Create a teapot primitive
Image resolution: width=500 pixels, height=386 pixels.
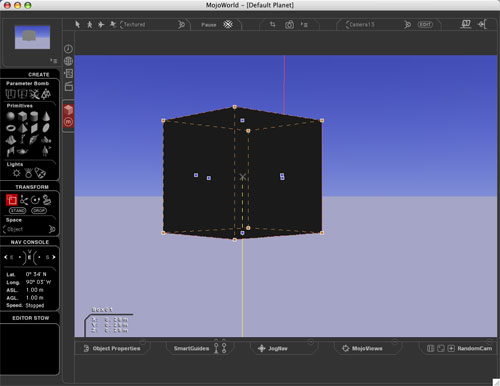22,152
